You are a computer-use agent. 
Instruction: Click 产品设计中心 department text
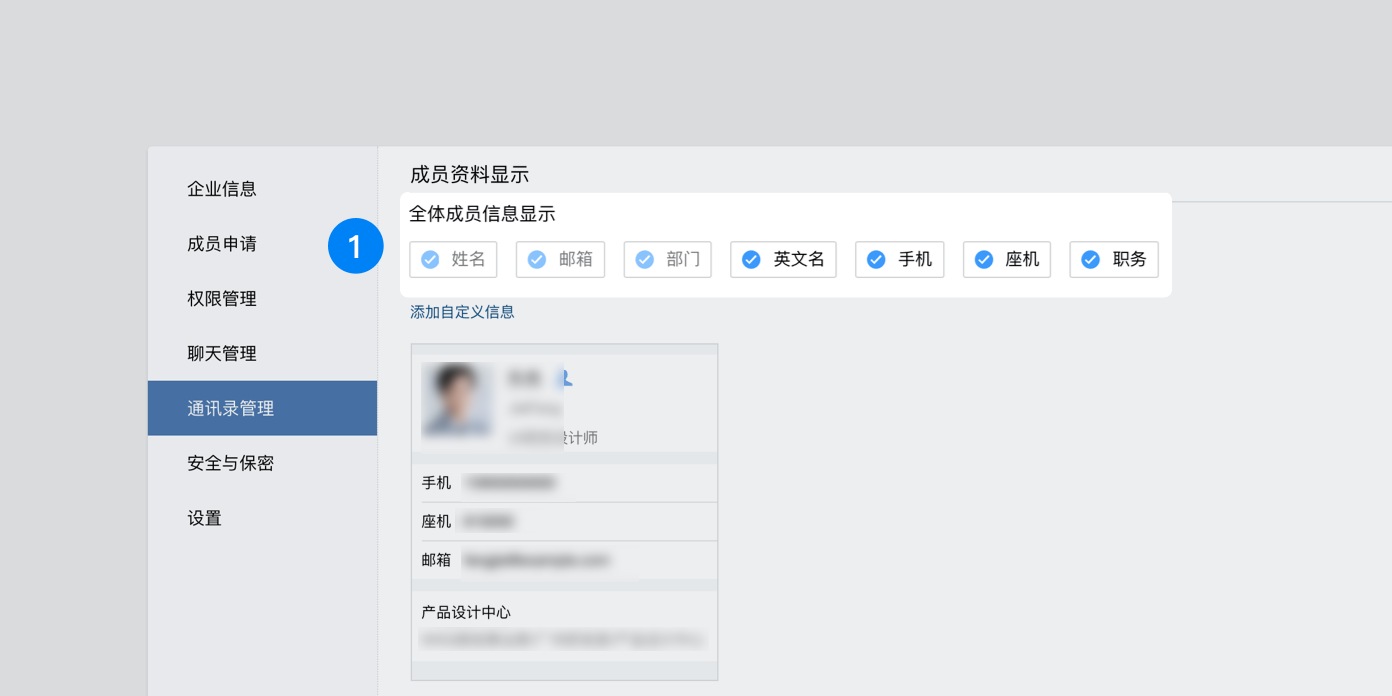pos(466,612)
